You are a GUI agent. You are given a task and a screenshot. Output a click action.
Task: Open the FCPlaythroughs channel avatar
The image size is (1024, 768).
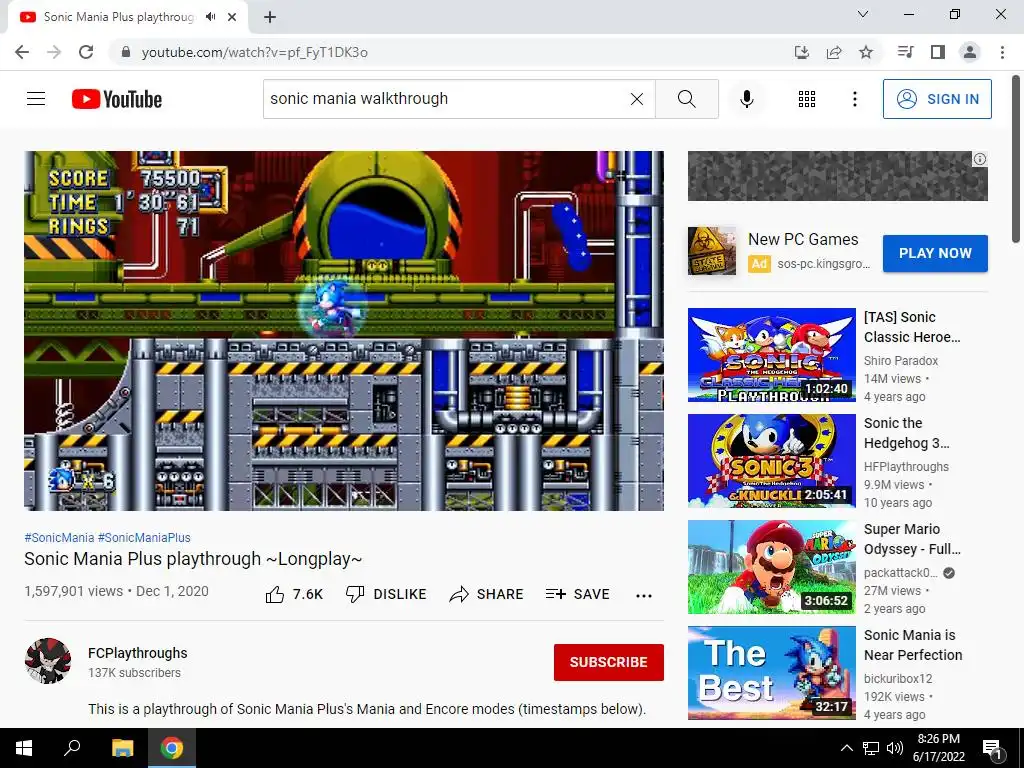click(48, 661)
